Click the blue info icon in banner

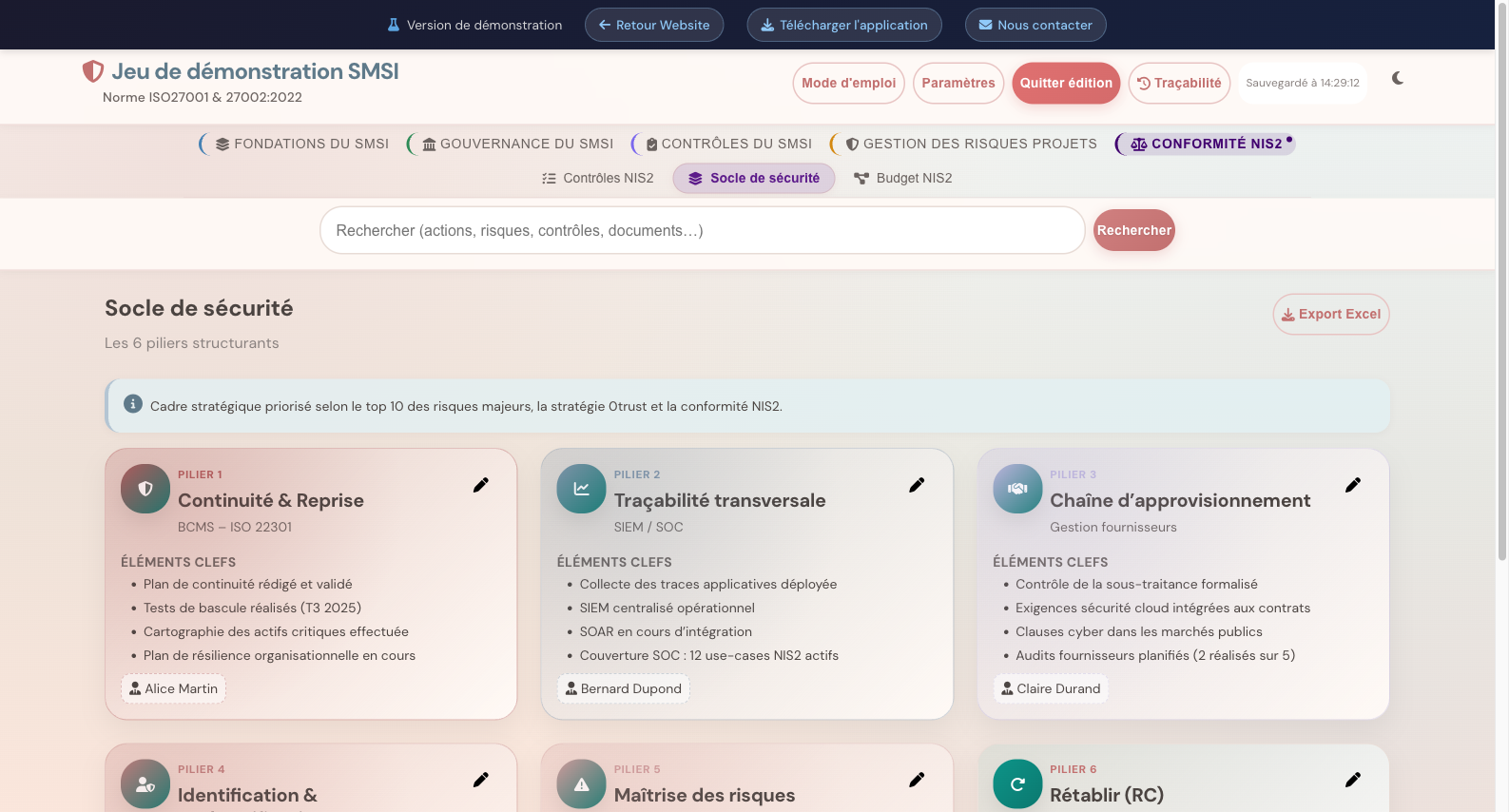pyautogui.click(x=133, y=405)
